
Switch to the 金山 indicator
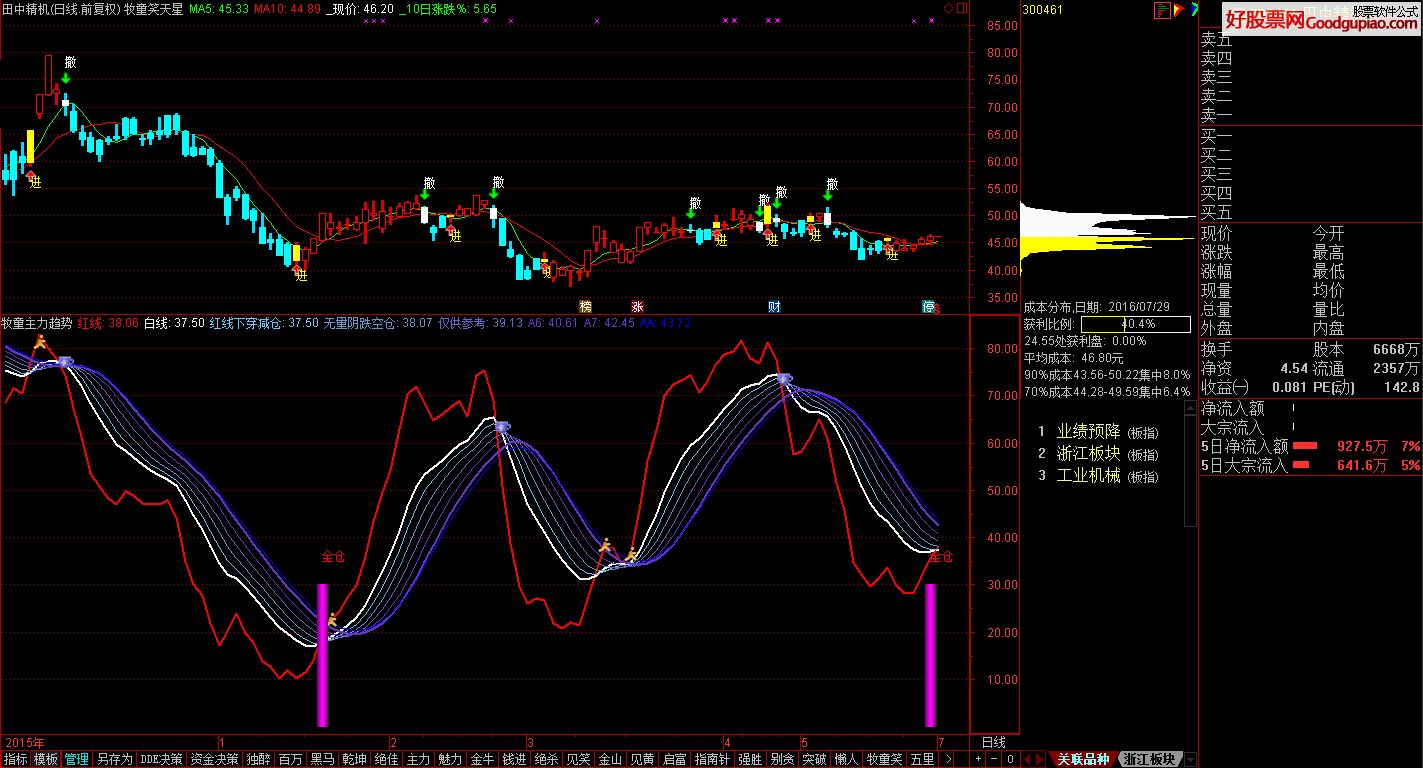(x=610, y=759)
